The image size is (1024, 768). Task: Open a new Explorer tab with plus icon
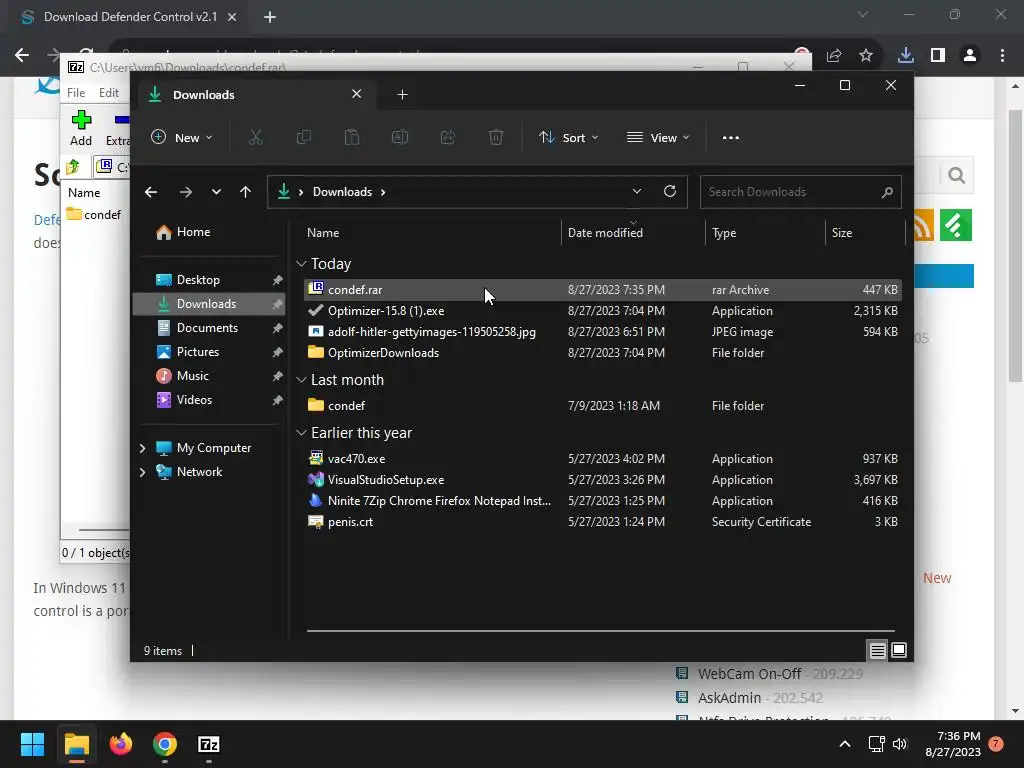[402, 95]
